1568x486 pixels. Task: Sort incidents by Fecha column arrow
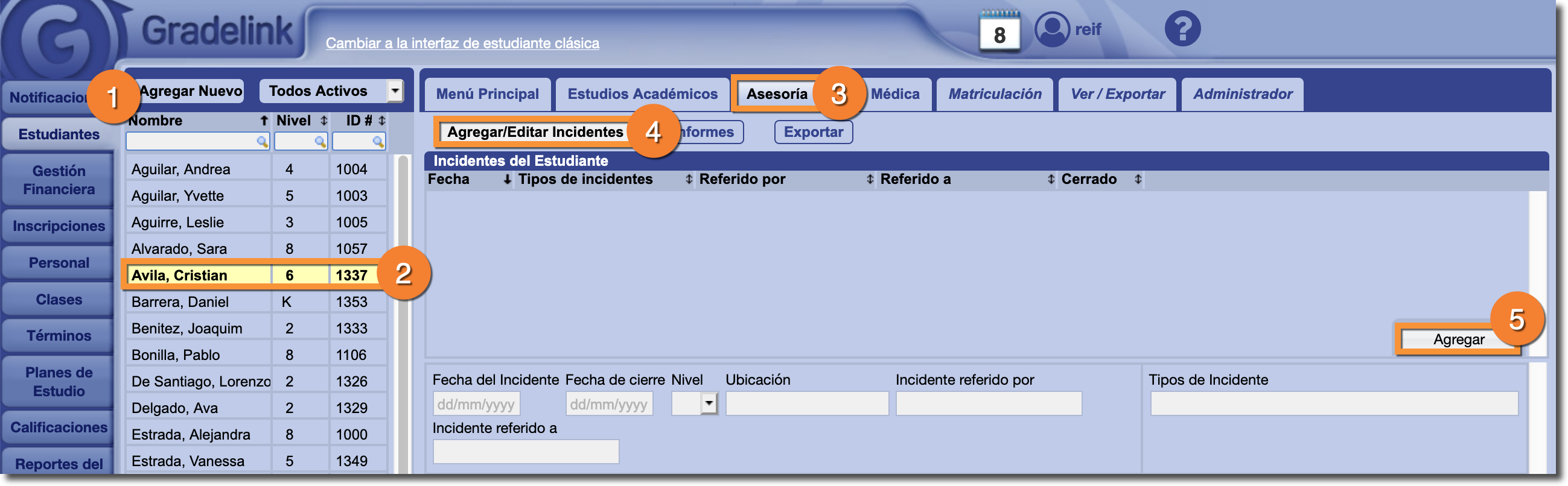coord(506,180)
